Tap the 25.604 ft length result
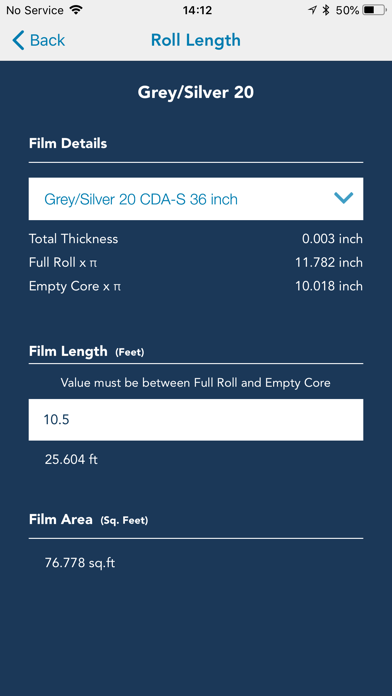Image resolution: width=392 pixels, height=696 pixels. (x=71, y=460)
